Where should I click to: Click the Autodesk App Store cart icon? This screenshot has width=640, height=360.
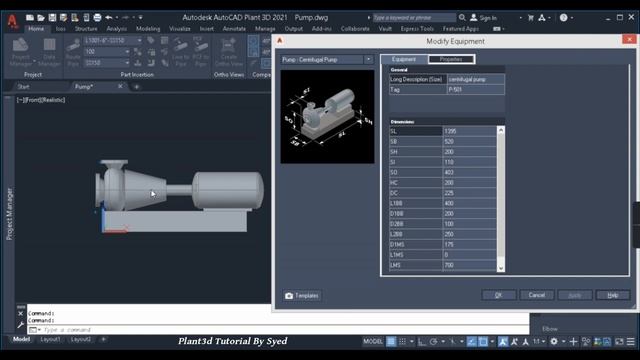pyautogui.click(x=531, y=18)
